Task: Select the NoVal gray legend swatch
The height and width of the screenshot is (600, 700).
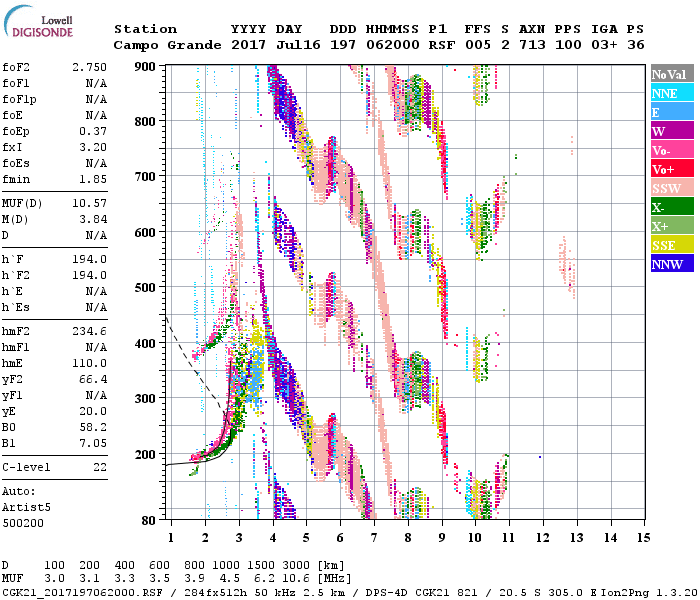Action: (x=671, y=74)
